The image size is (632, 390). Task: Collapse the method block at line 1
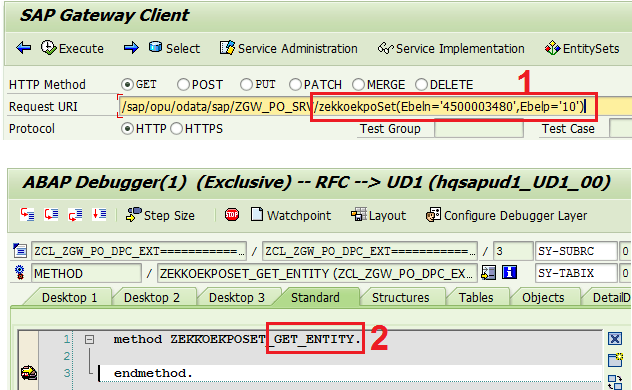(89, 340)
